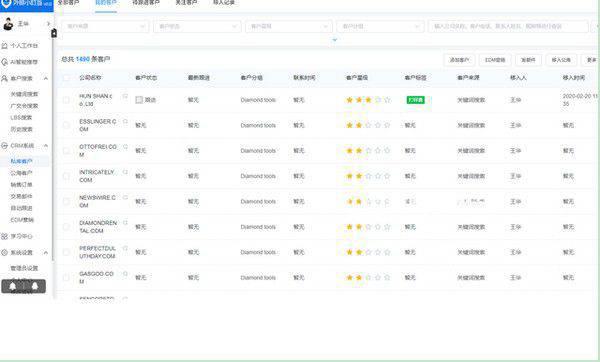Click the small icon beside DIAMONDRENTAL.COM
The image size is (600, 362).
click(125, 223)
